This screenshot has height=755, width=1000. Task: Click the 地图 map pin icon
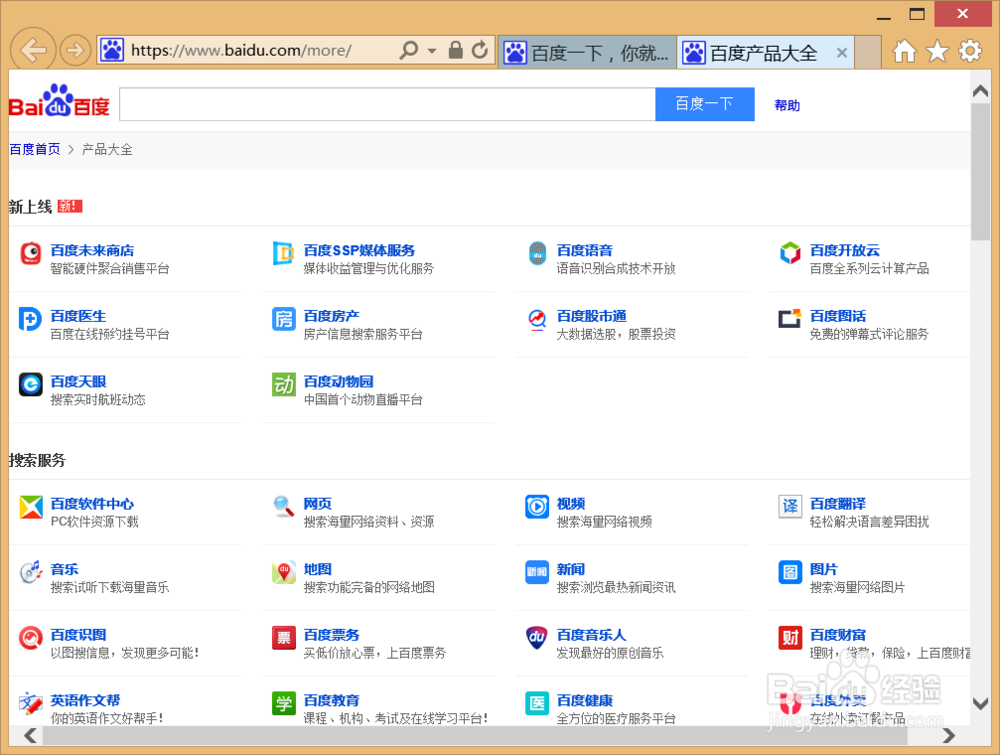[283, 573]
